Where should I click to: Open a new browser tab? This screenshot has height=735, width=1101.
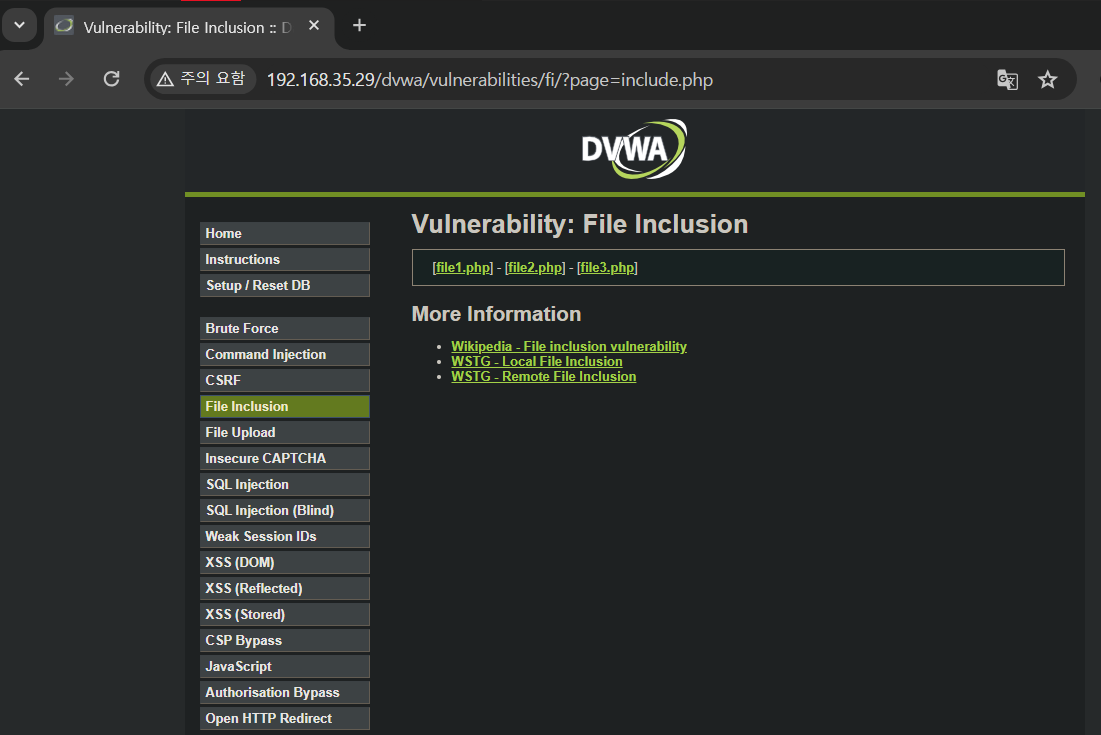(x=359, y=25)
